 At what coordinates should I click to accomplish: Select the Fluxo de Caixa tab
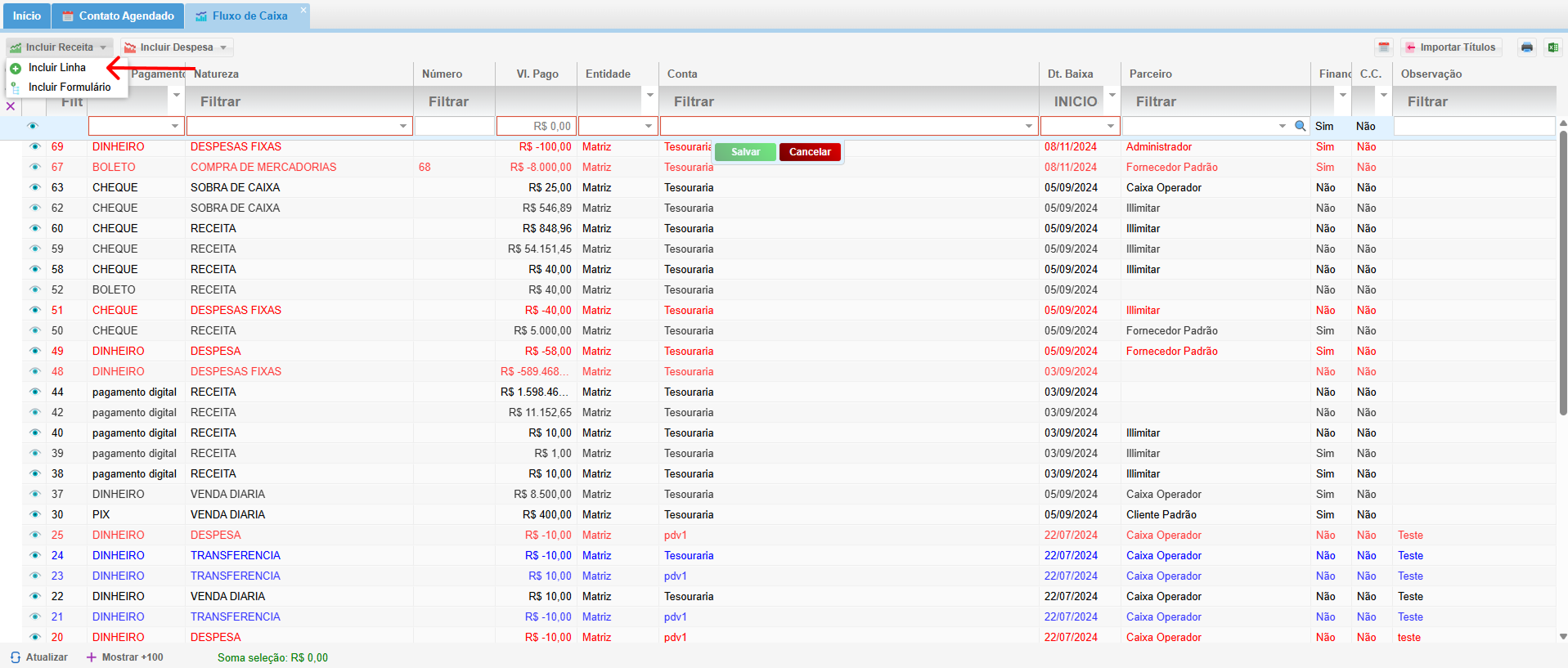(248, 16)
